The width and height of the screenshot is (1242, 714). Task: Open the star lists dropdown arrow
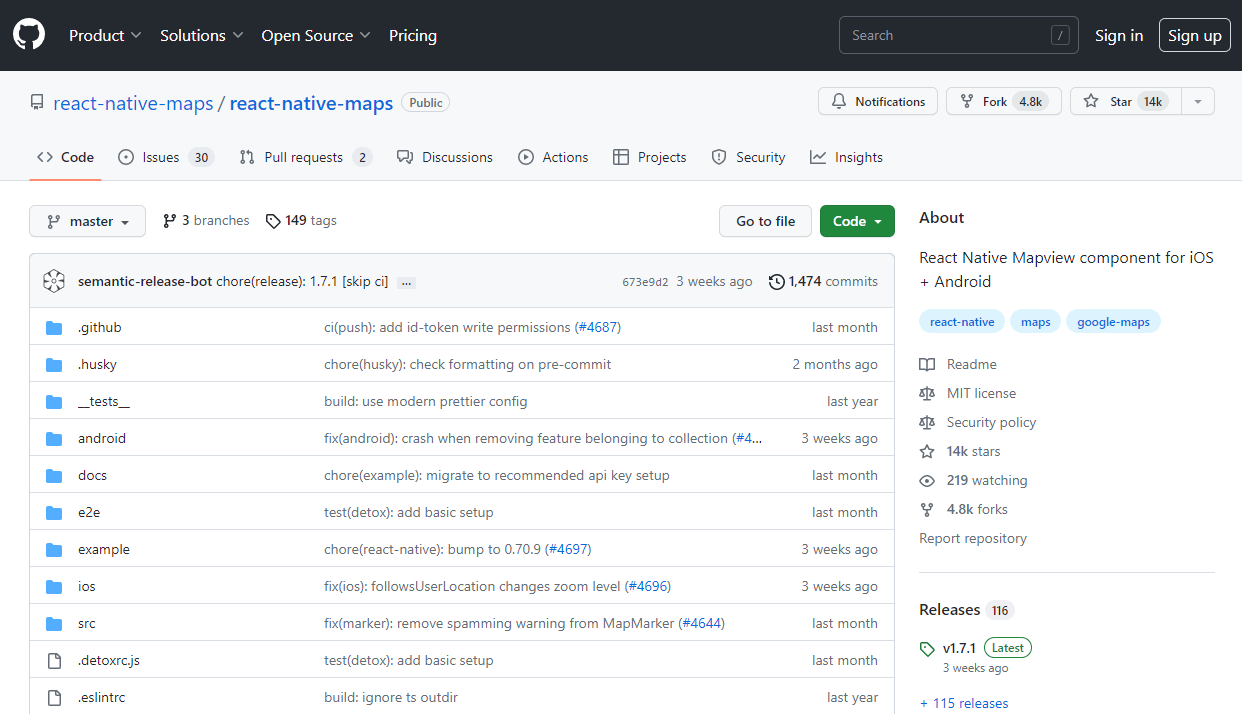pyautogui.click(x=1198, y=102)
